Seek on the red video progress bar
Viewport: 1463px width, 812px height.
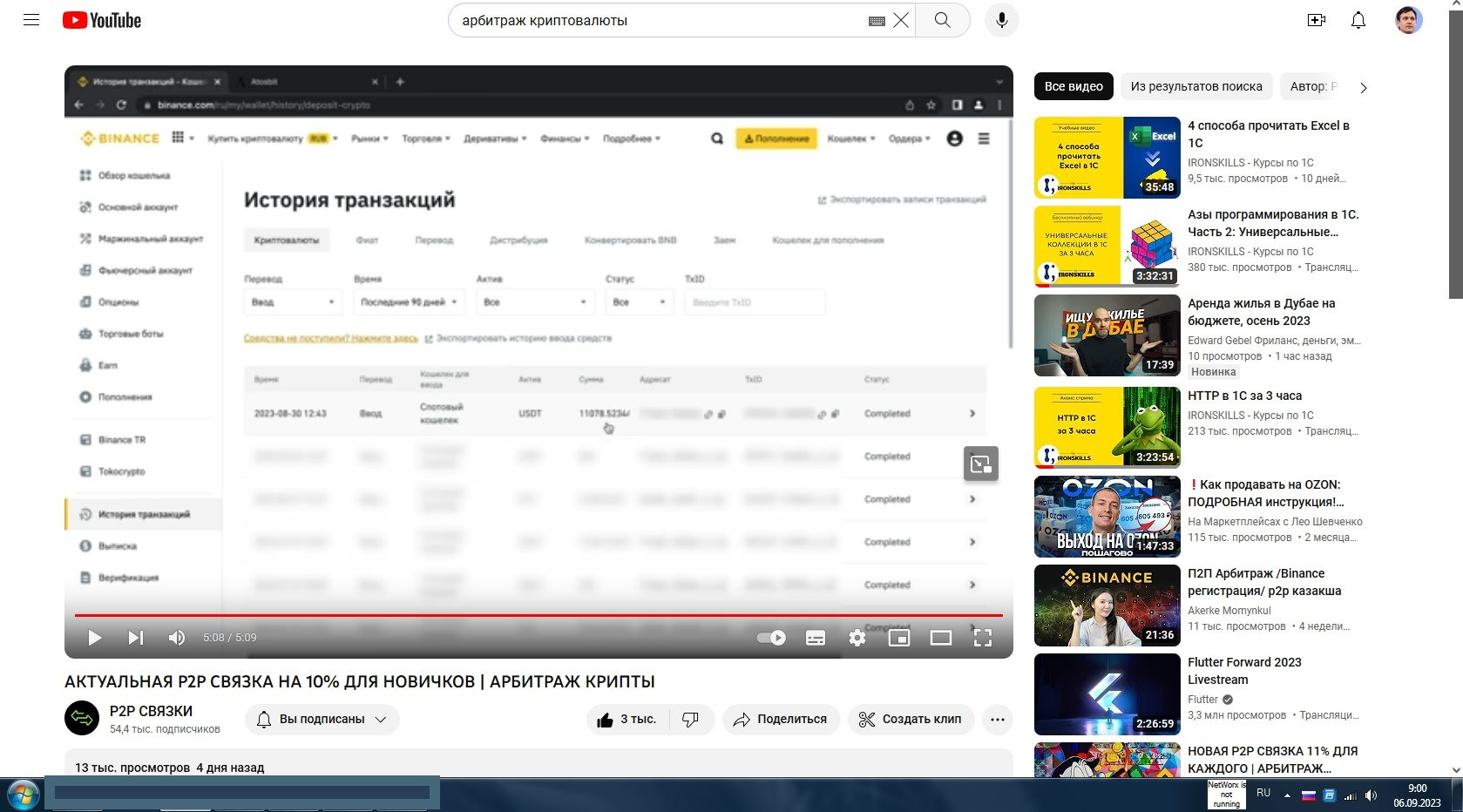click(538, 615)
